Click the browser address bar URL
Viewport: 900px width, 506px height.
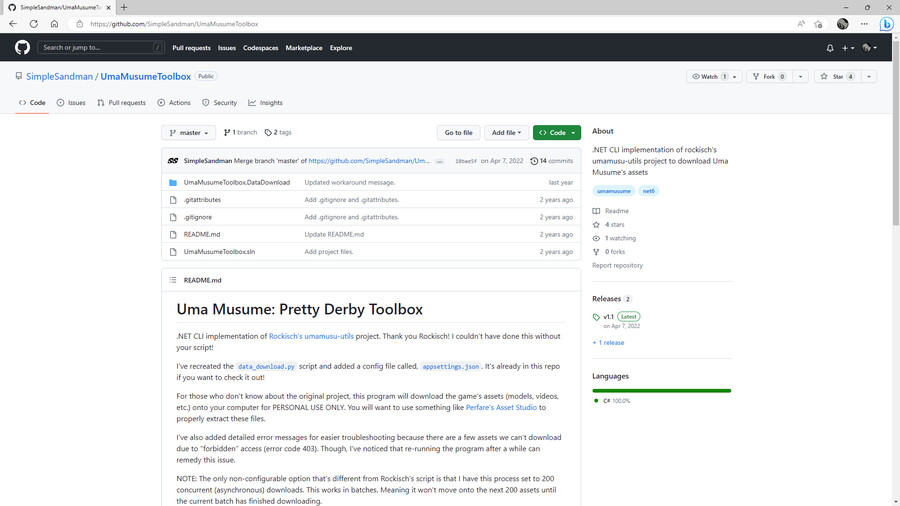point(174,24)
